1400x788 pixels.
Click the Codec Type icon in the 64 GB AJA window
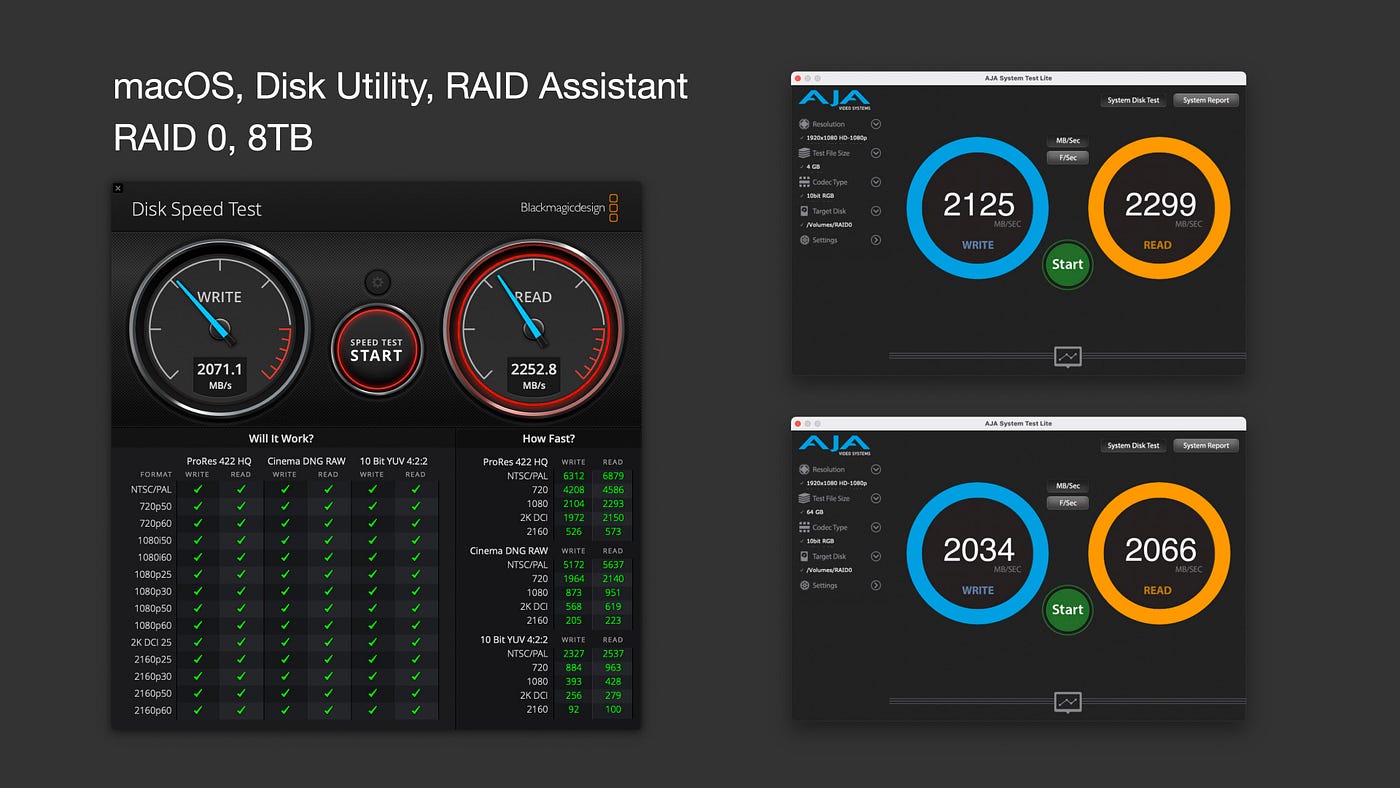point(804,527)
